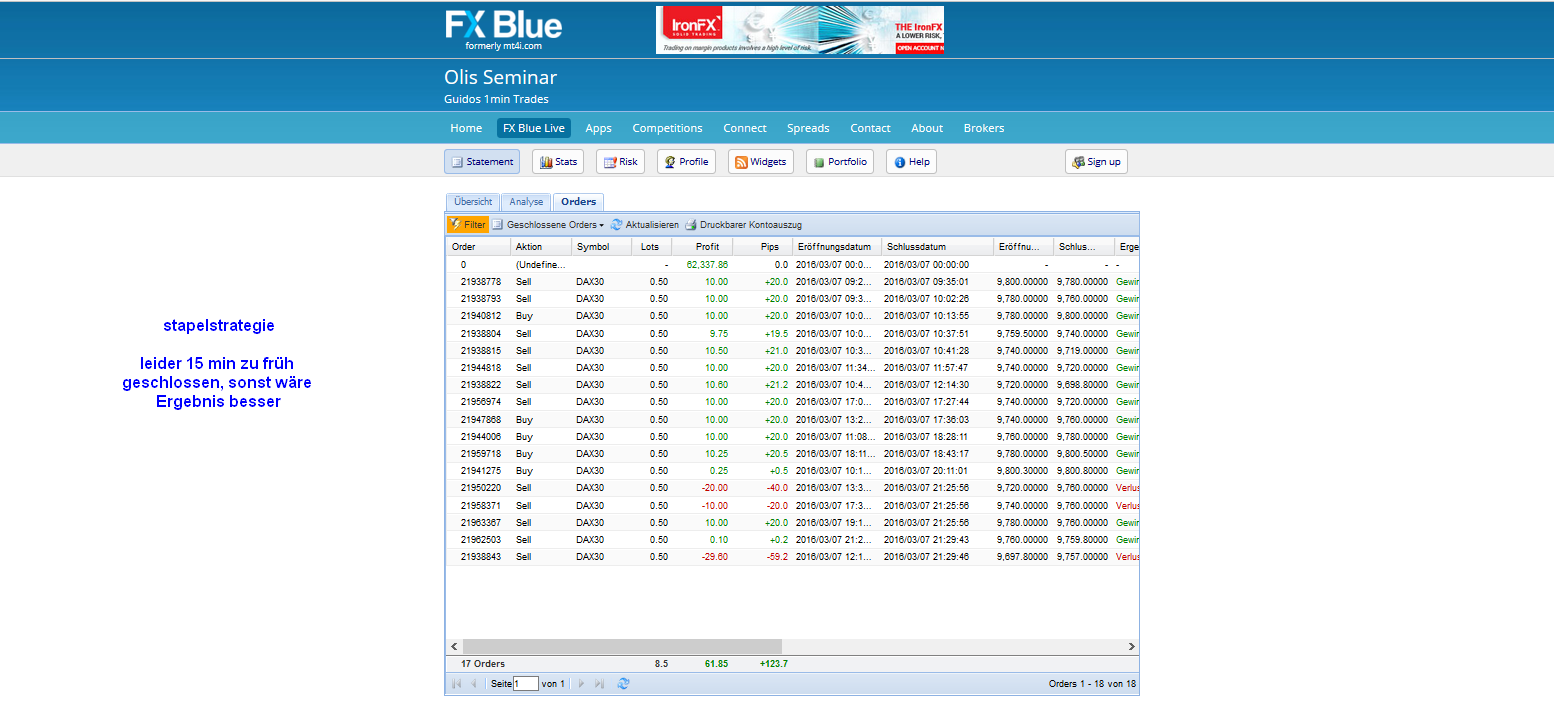Open Druckbarer Kontoauszug printable statement
1554x708 pixels.
coord(743,225)
